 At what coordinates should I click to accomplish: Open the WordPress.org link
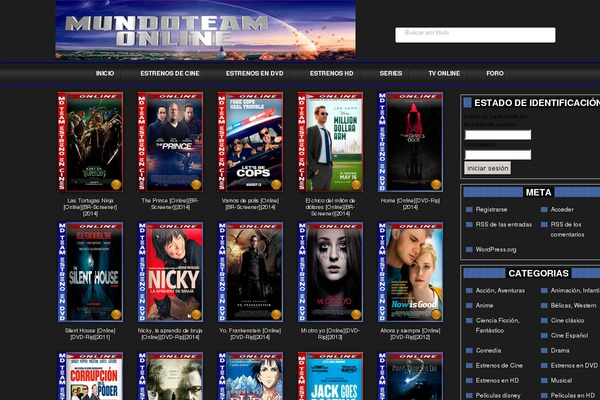coord(496,249)
